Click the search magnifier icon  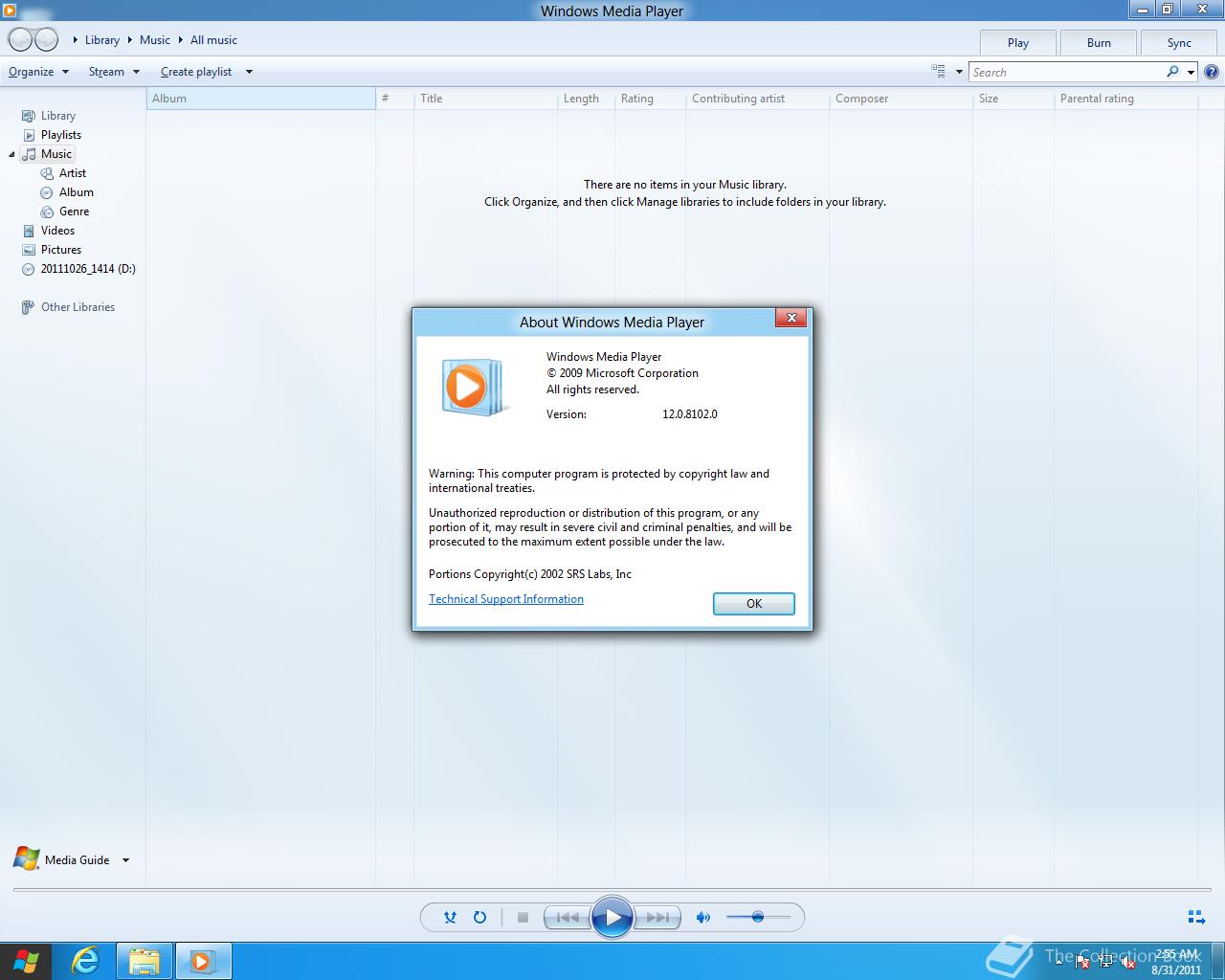point(1172,72)
